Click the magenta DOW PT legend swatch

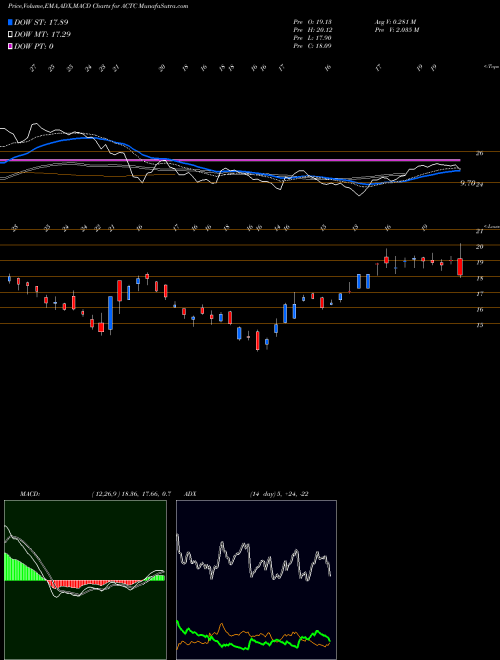(x=11, y=46)
